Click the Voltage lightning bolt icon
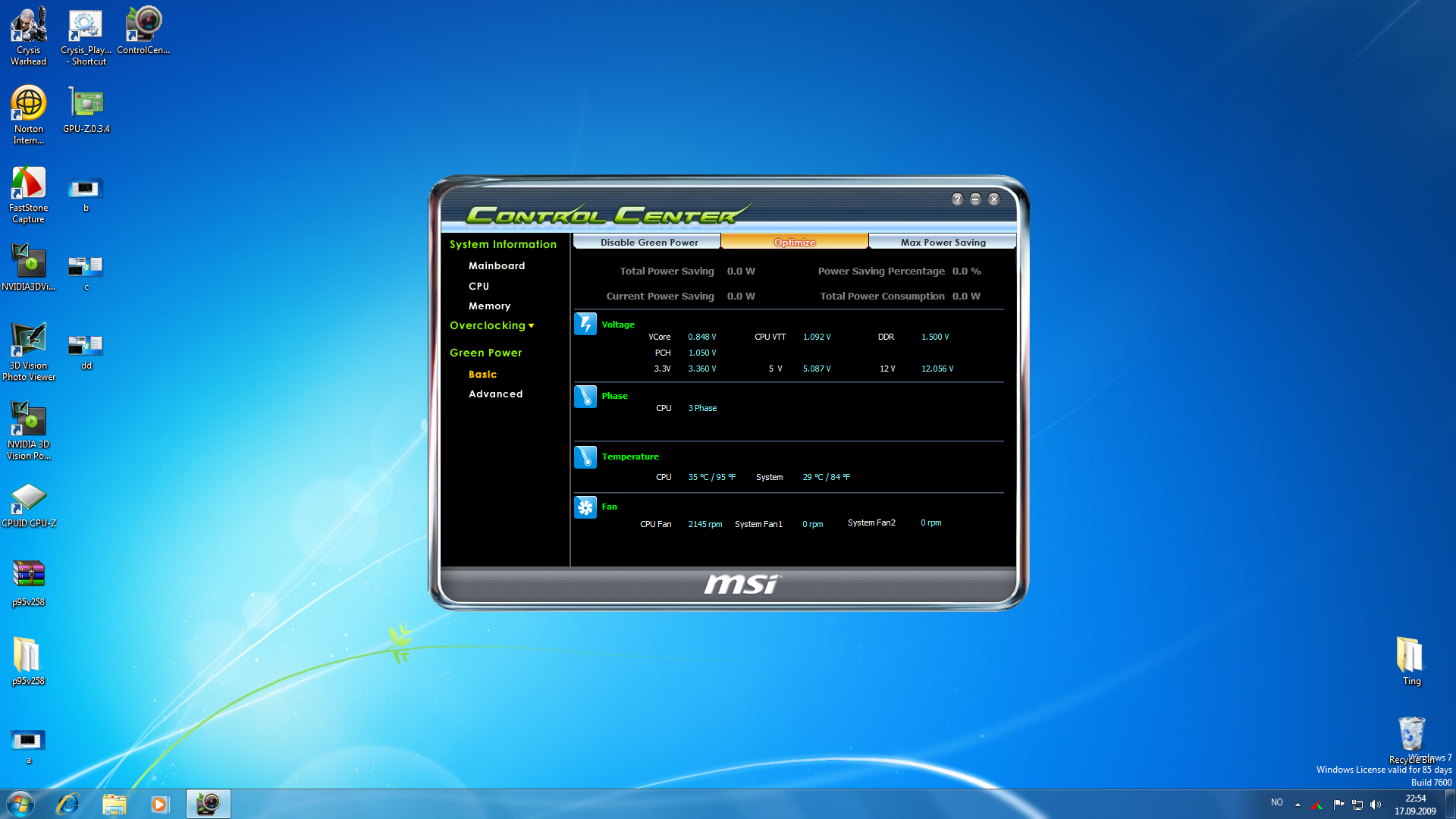Image resolution: width=1456 pixels, height=819 pixels. pyautogui.click(x=585, y=324)
